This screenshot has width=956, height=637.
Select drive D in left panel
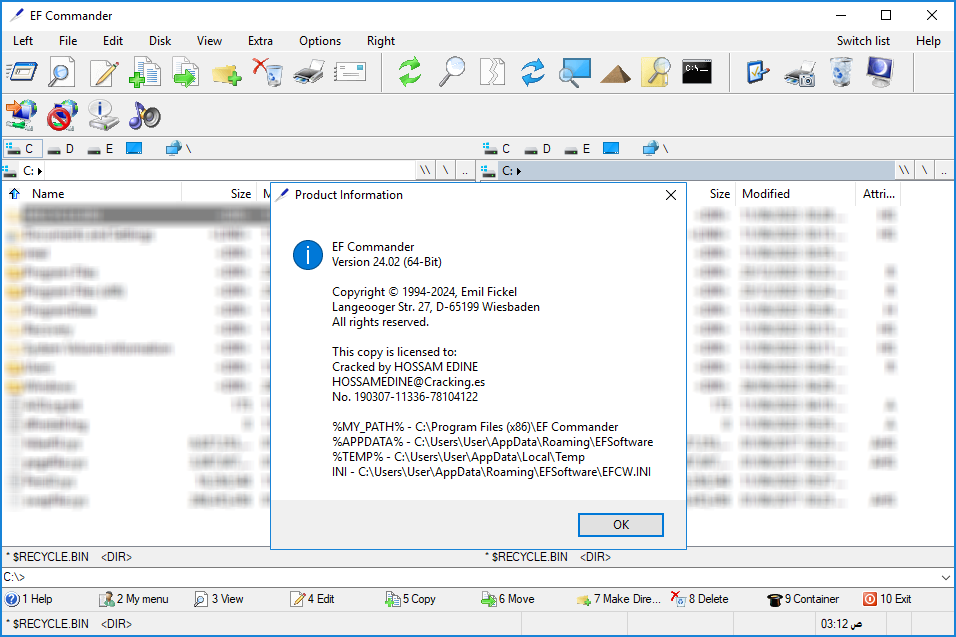tap(62, 149)
